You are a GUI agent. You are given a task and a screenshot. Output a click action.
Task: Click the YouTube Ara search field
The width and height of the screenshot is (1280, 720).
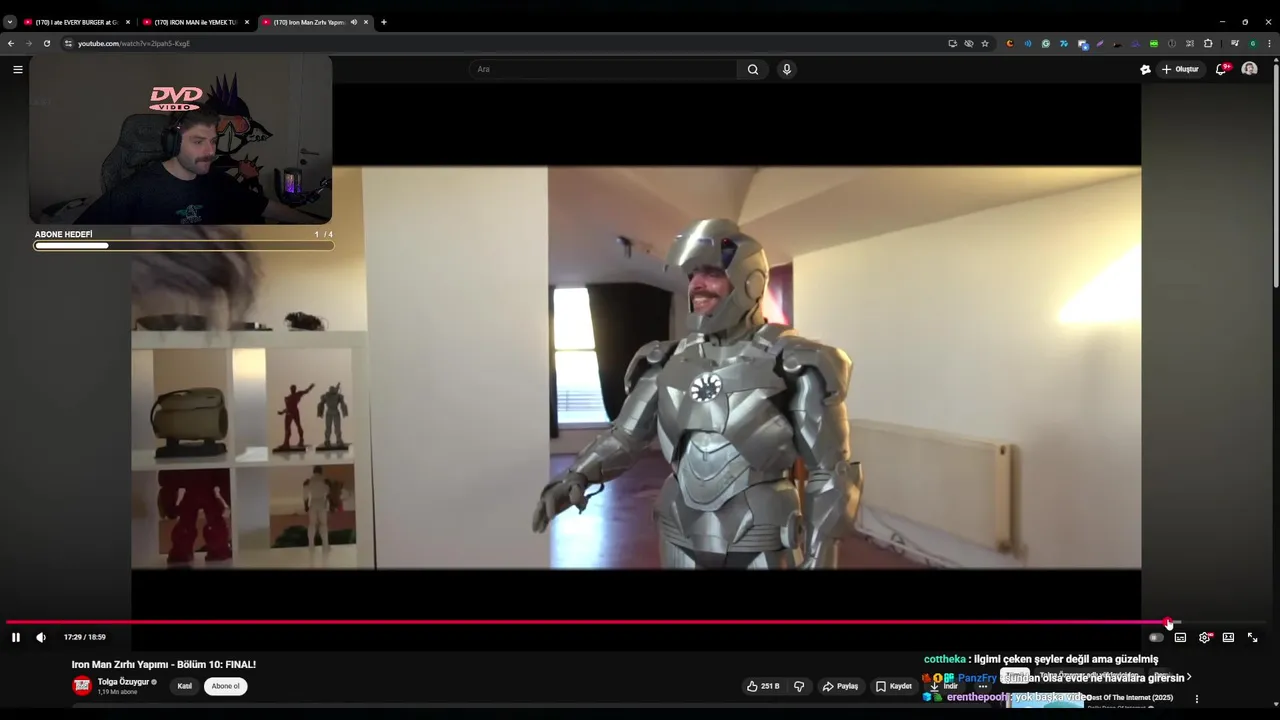[603, 69]
